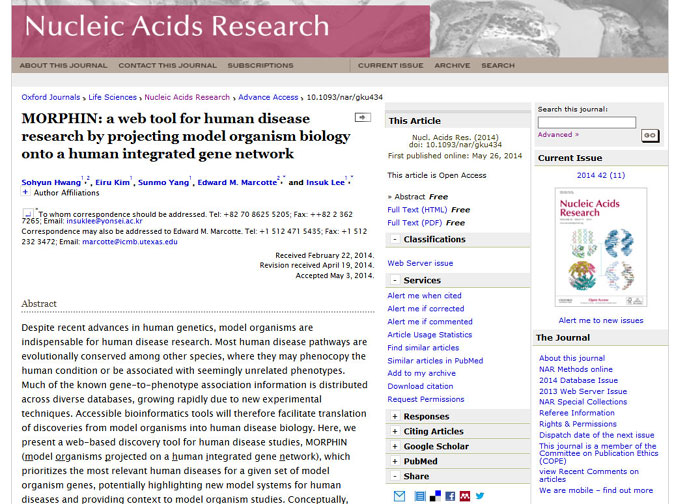This screenshot has width=700, height=504.
Task: Open 2013 Web Server Issue link
Action: (x=583, y=391)
